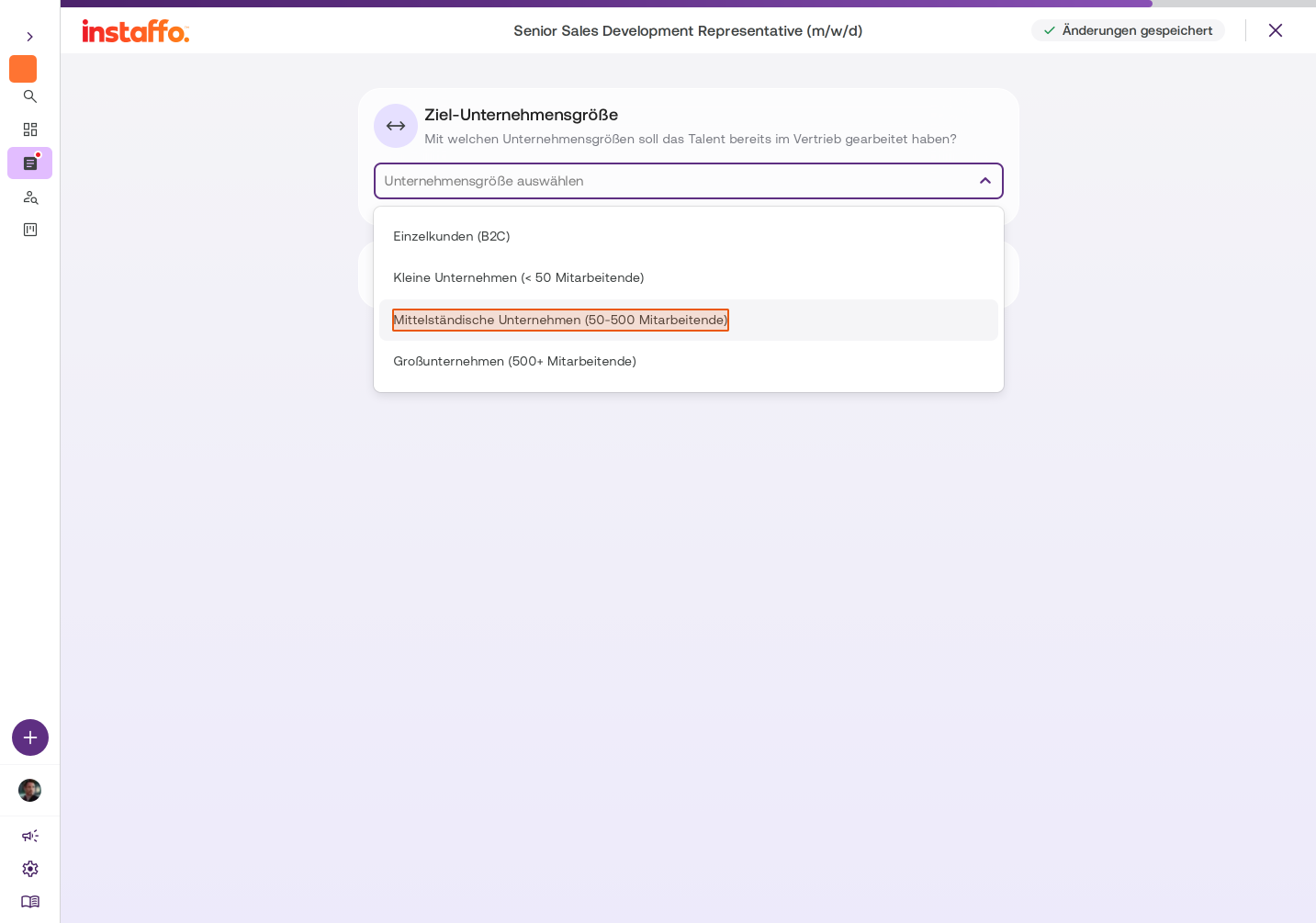Open the kanban board icon in sidebar

30,230
